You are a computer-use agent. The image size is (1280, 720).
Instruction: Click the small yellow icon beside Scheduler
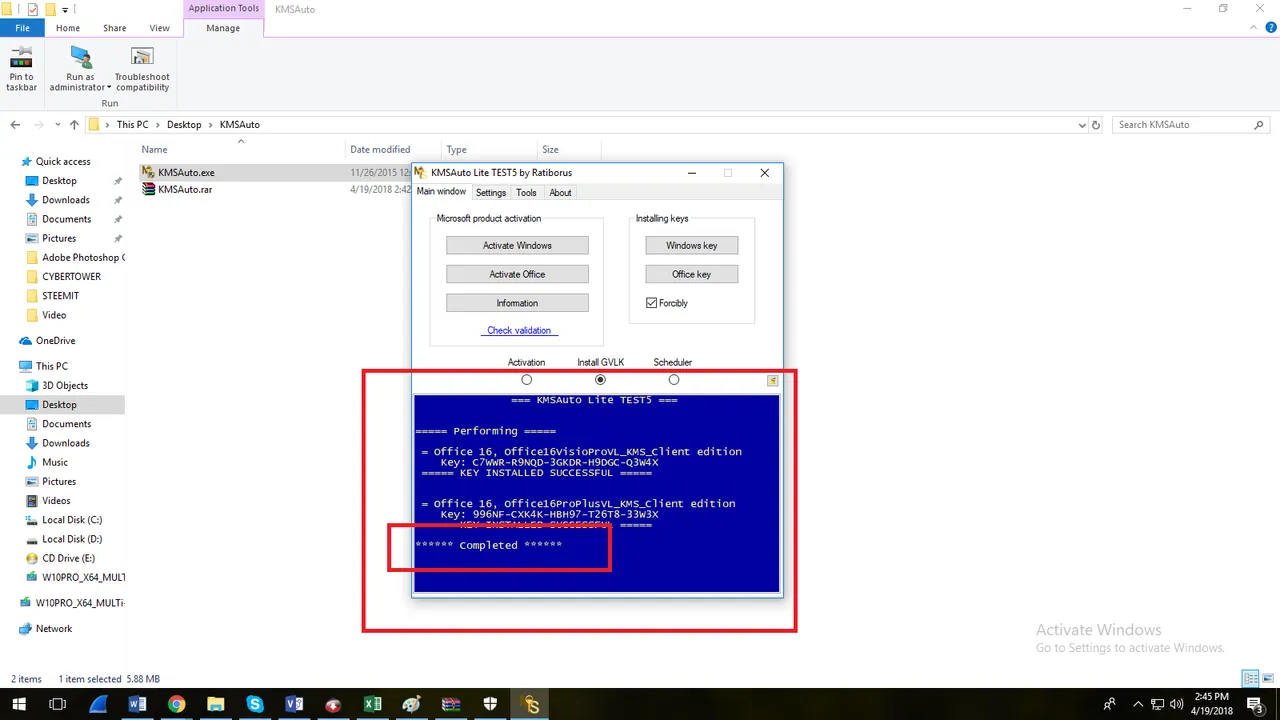pyautogui.click(x=773, y=380)
